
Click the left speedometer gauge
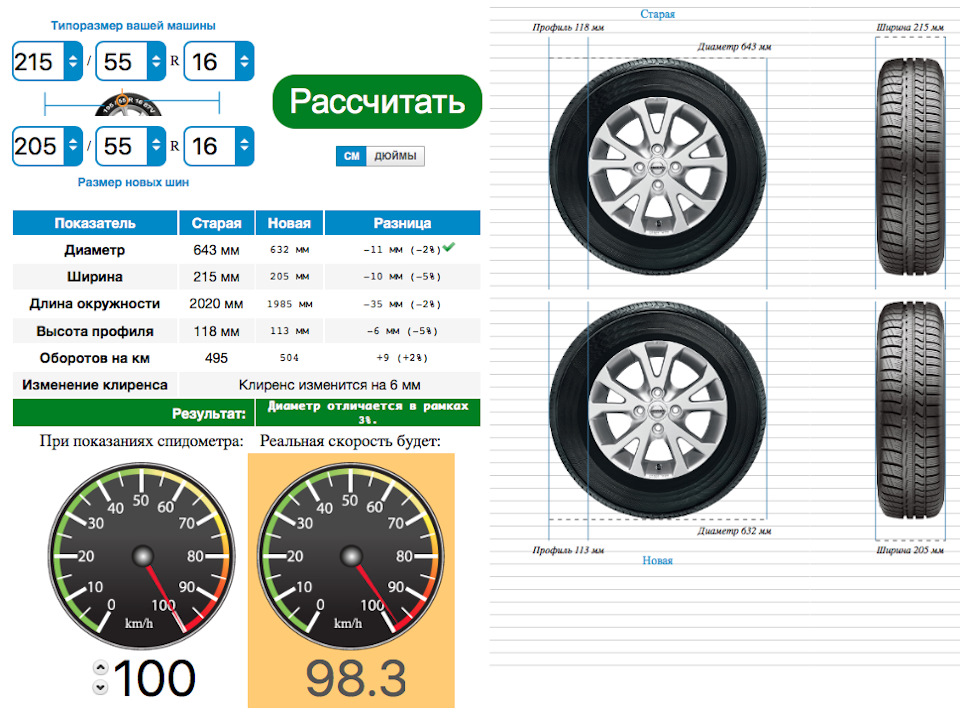pos(142,556)
